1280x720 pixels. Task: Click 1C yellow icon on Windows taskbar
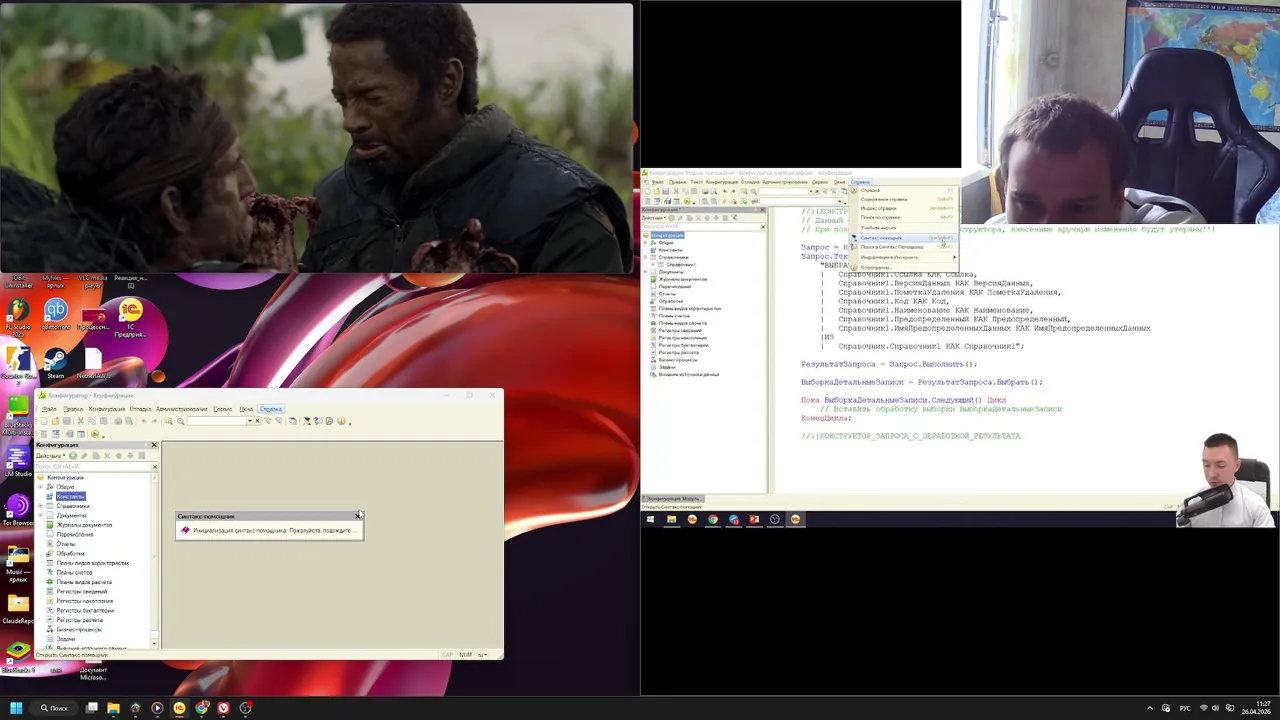pyautogui.click(x=180, y=708)
